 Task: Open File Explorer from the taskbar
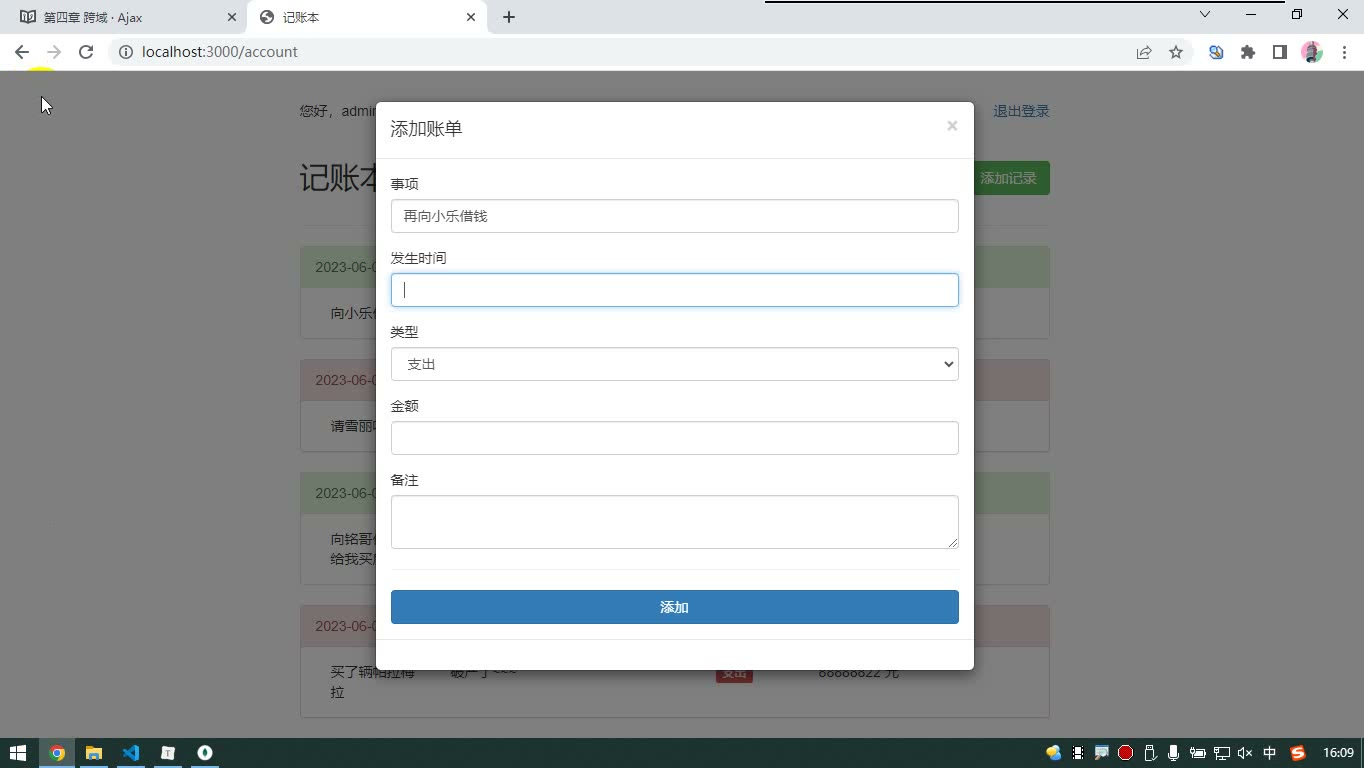point(94,753)
